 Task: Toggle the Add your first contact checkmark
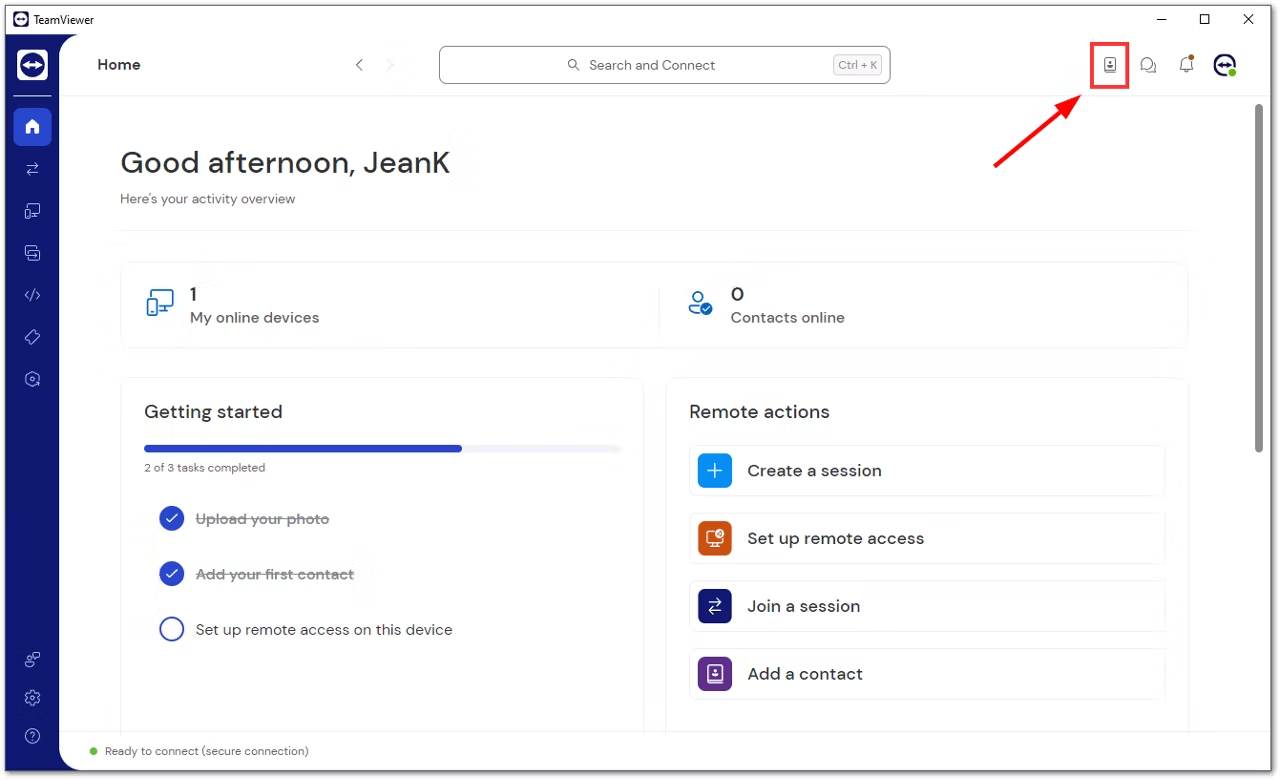172,574
